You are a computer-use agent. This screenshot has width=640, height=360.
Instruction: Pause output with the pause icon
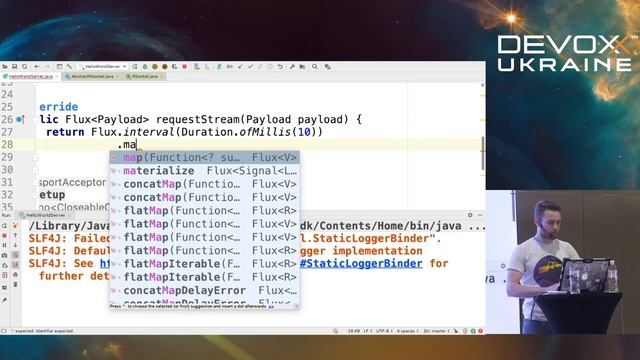coord(4,245)
